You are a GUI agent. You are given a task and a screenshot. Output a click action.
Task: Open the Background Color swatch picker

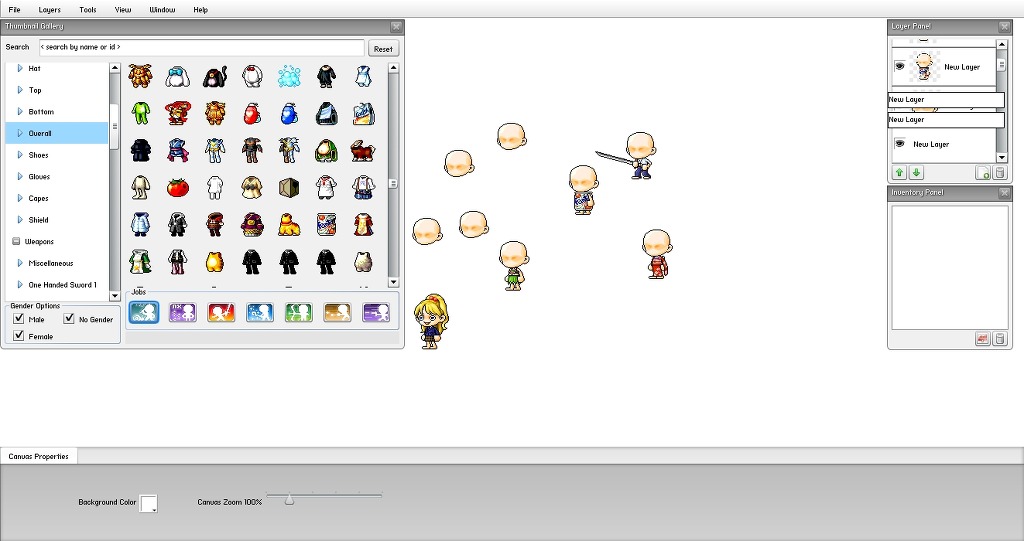(149, 503)
